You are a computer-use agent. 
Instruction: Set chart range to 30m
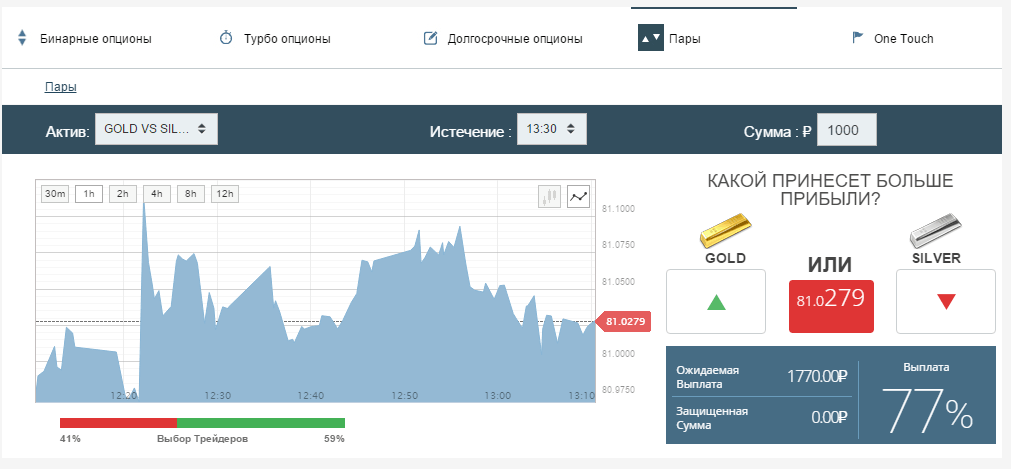[x=55, y=194]
